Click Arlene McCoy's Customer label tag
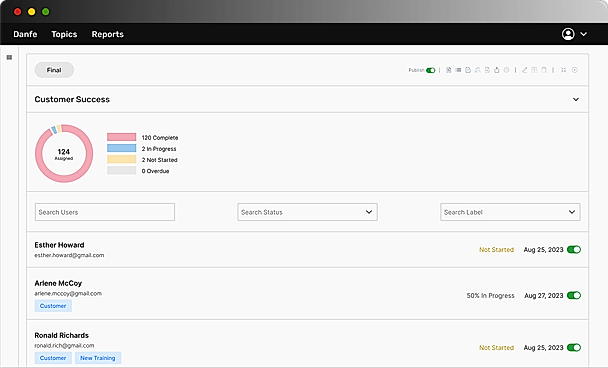The width and height of the screenshot is (608, 368). (53, 306)
